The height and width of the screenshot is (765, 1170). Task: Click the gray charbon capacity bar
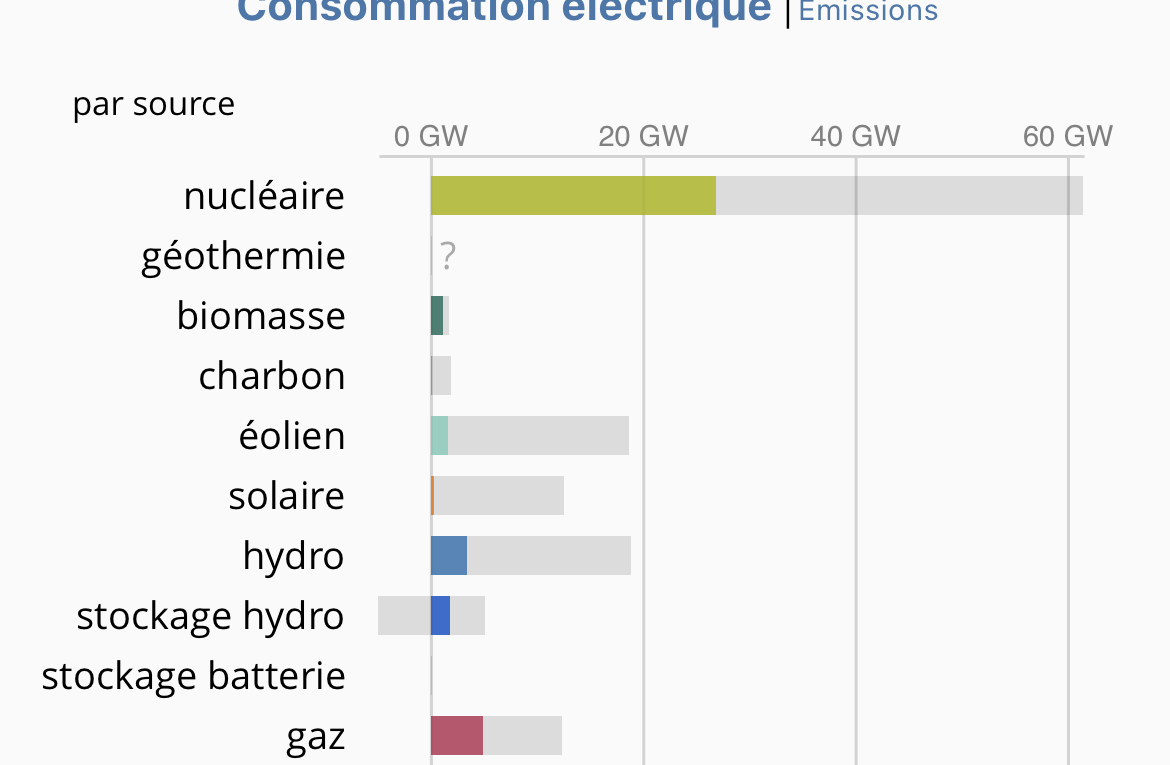coord(442,375)
